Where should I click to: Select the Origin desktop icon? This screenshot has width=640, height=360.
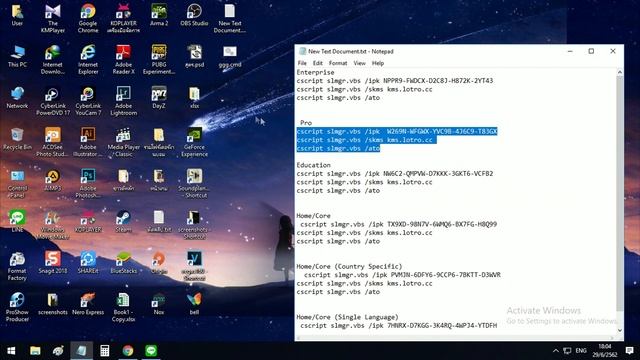[x=159, y=263]
